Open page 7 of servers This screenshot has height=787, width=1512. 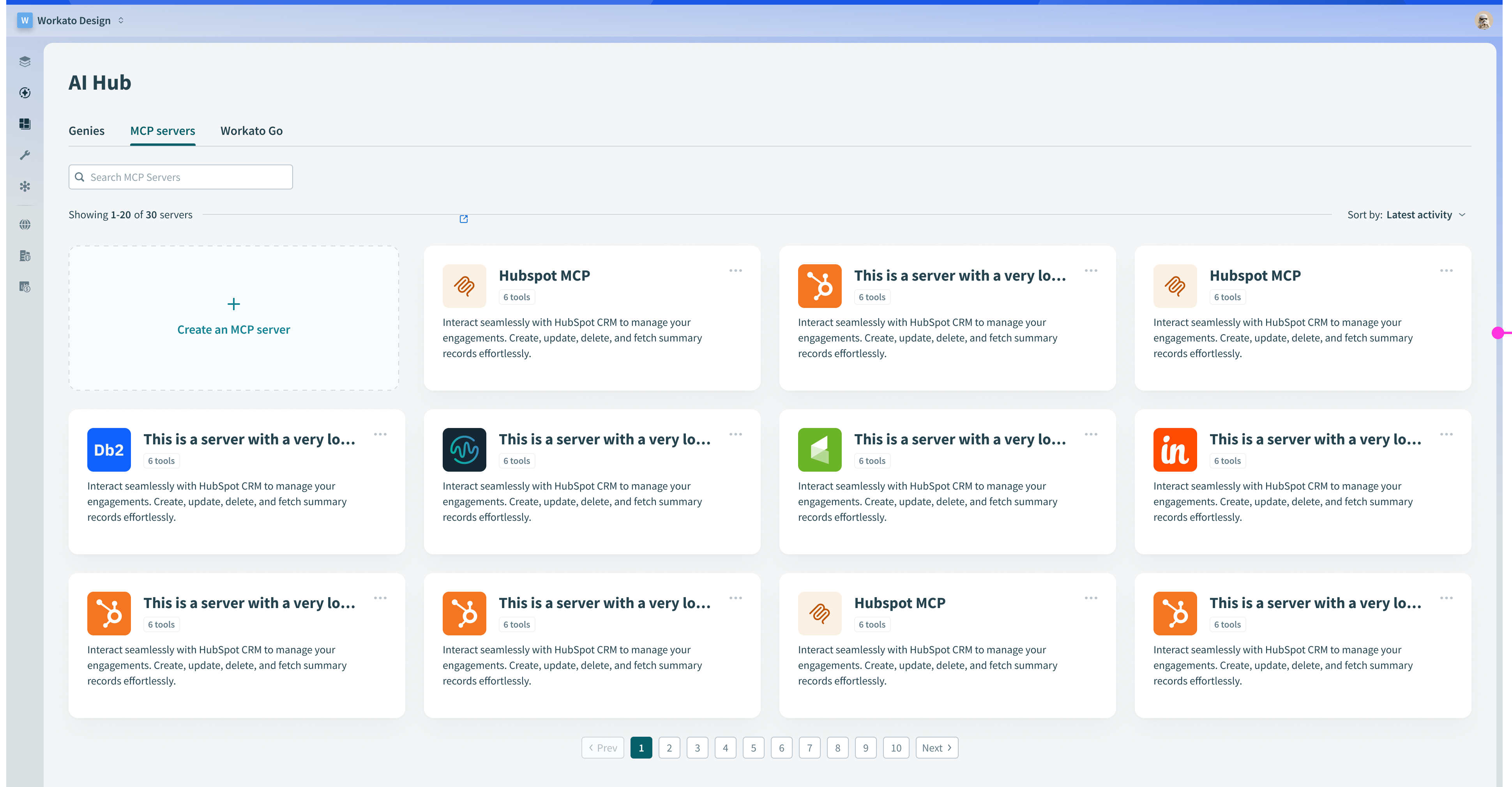click(809, 748)
